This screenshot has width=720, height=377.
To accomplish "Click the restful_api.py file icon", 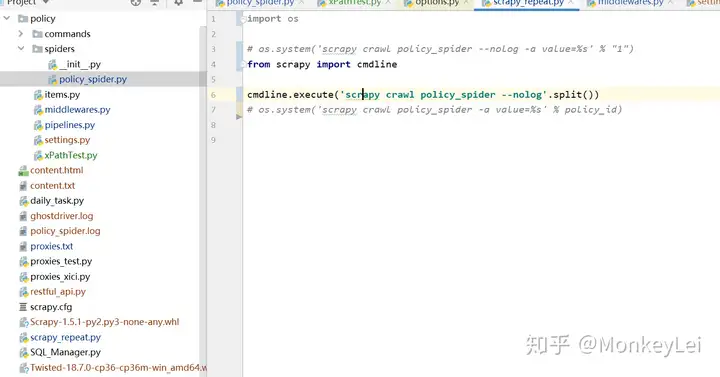I will tap(23, 292).
